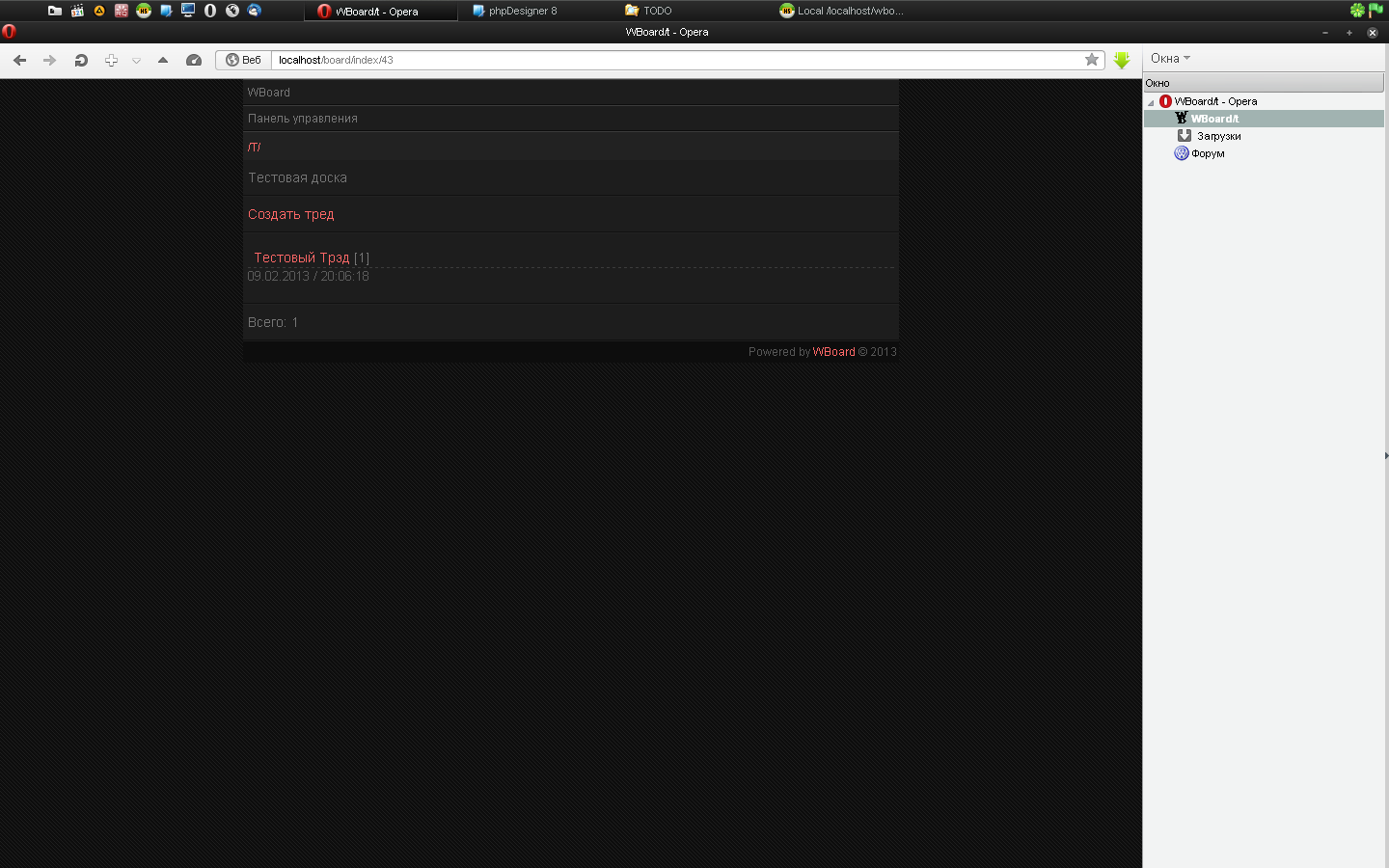This screenshot has height=868, width=1389.
Task: Click the clapperboard media icon in quick launch
Action: point(77,11)
